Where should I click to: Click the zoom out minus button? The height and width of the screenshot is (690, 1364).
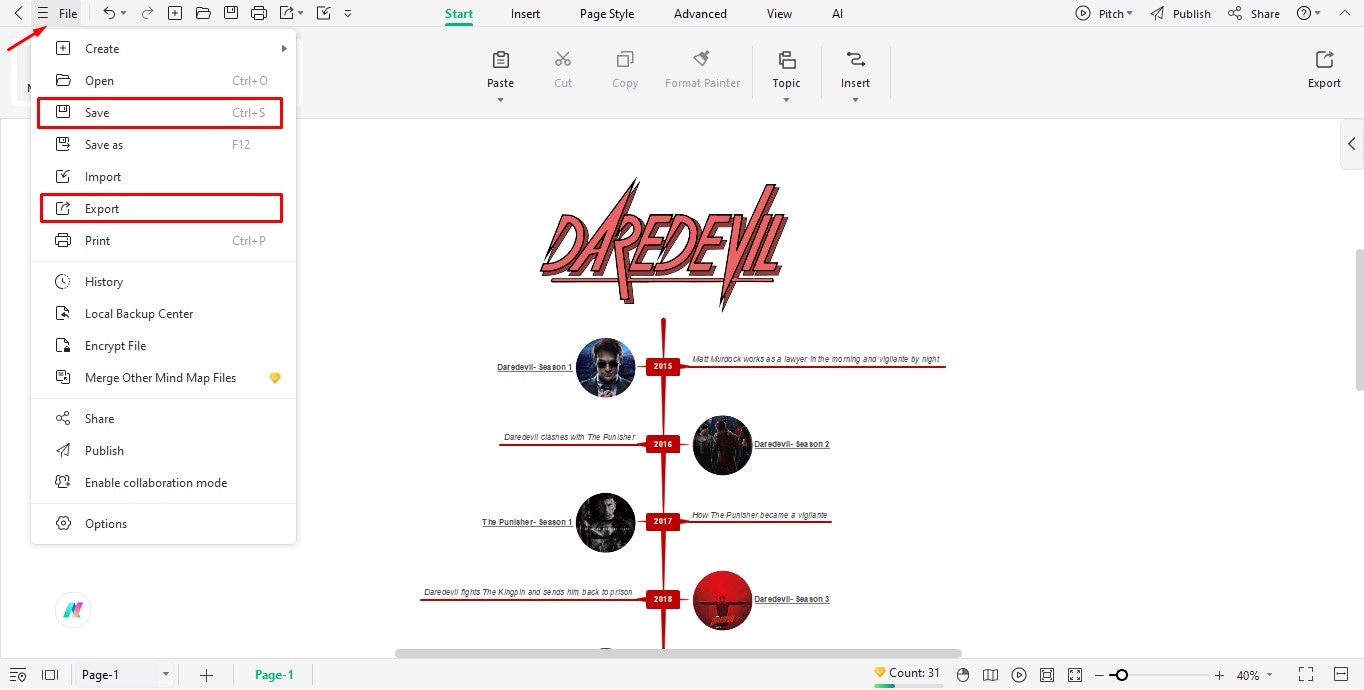coord(1099,675)
